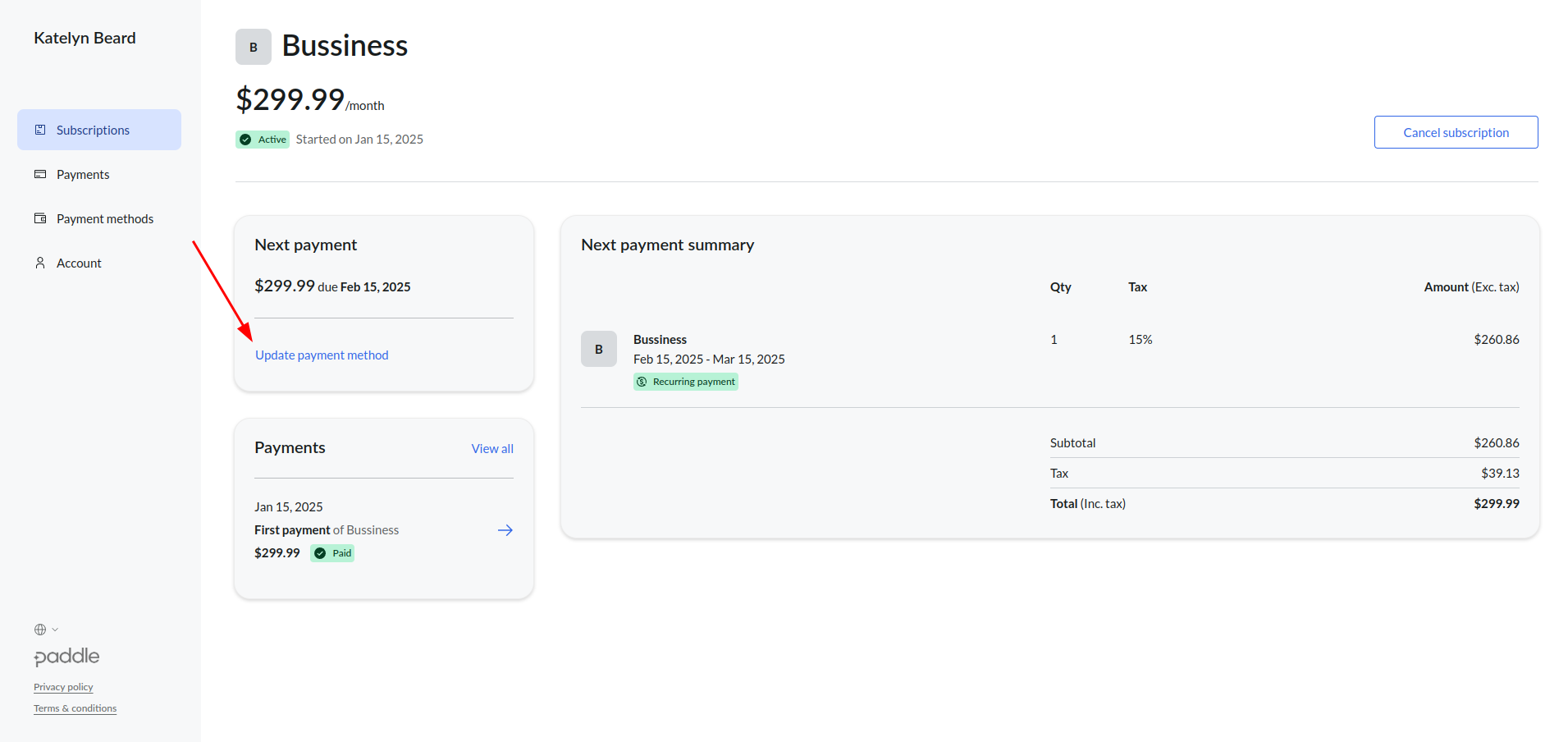1568x742 pixels.
Task: Click the arrow on the Jan 15 payment row
Action: (x=505, y=530)
